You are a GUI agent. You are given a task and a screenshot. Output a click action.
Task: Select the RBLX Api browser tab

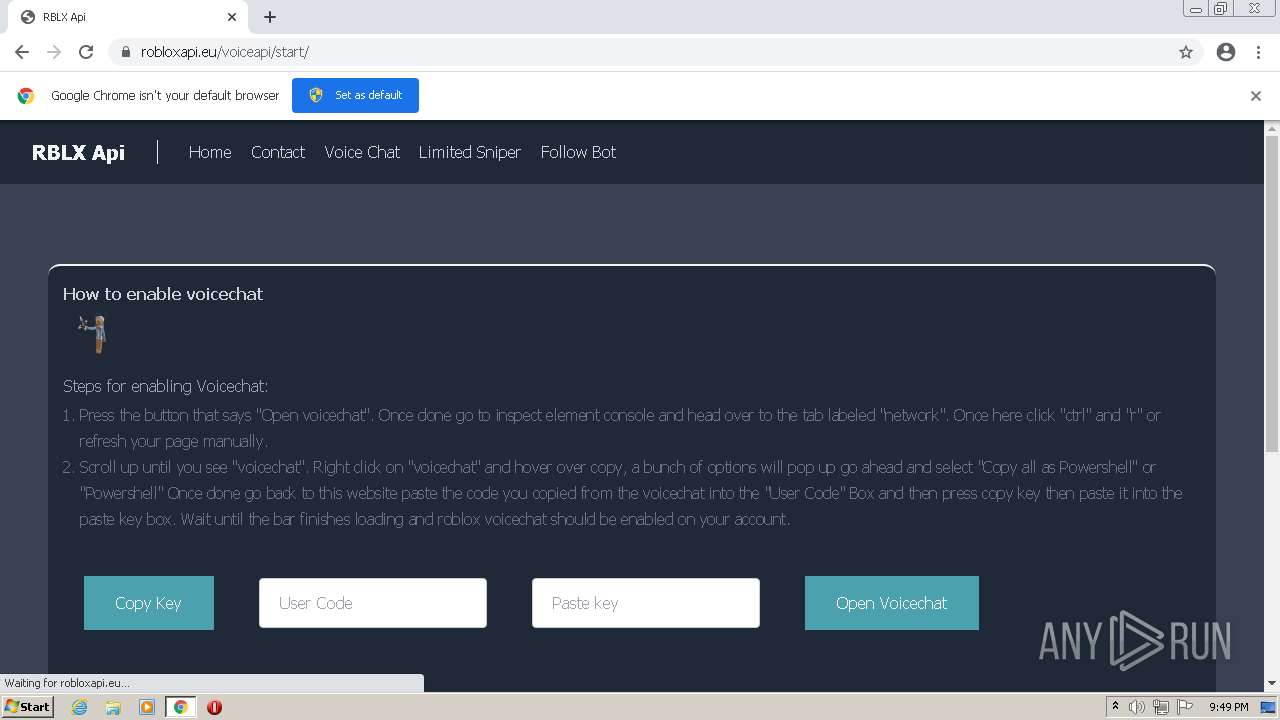pos(128,17)
